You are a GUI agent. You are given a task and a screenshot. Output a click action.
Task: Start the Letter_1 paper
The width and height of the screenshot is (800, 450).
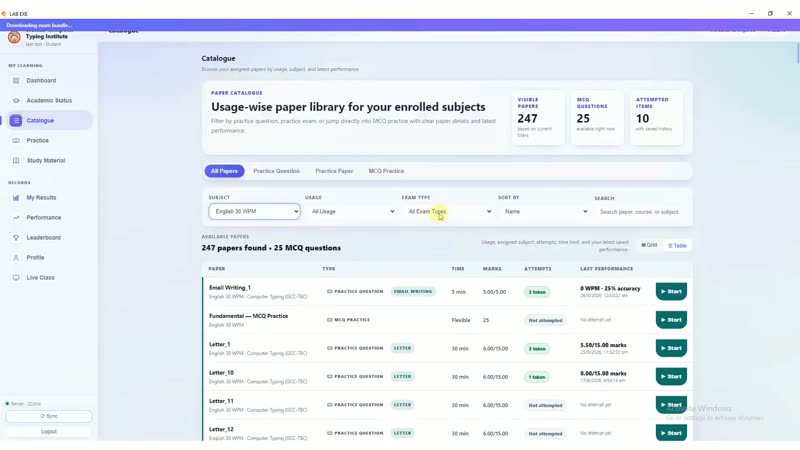pyautogui.click(x=671, y=348)
